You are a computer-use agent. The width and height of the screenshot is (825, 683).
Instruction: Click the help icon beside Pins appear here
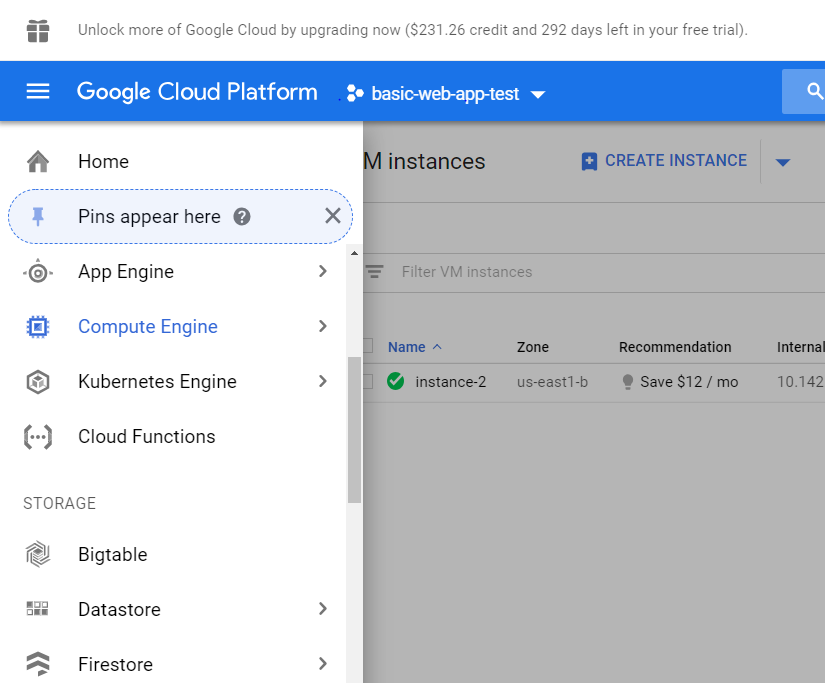pos(242,217)
